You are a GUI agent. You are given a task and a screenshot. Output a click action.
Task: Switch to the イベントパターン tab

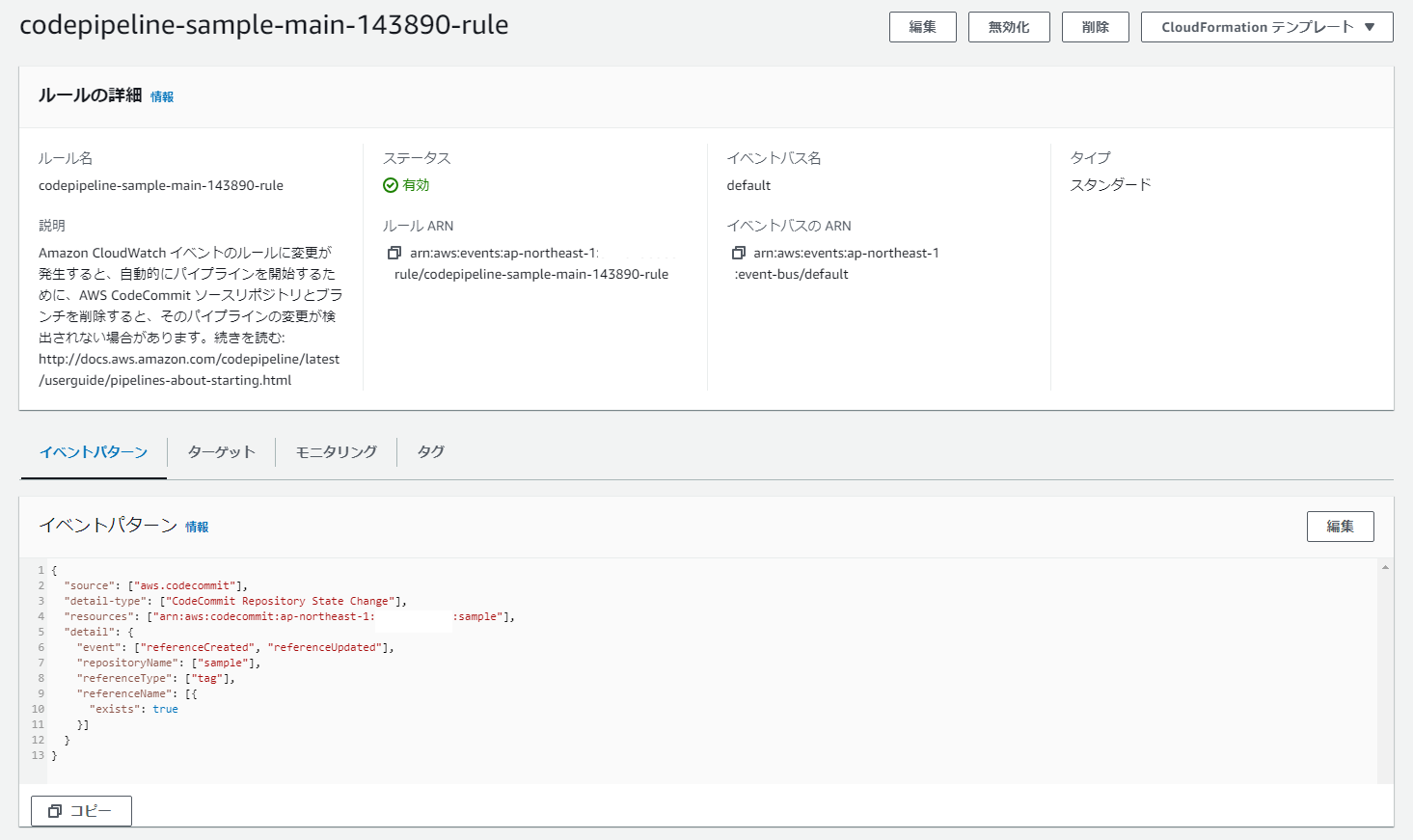(x=93, y=451)
